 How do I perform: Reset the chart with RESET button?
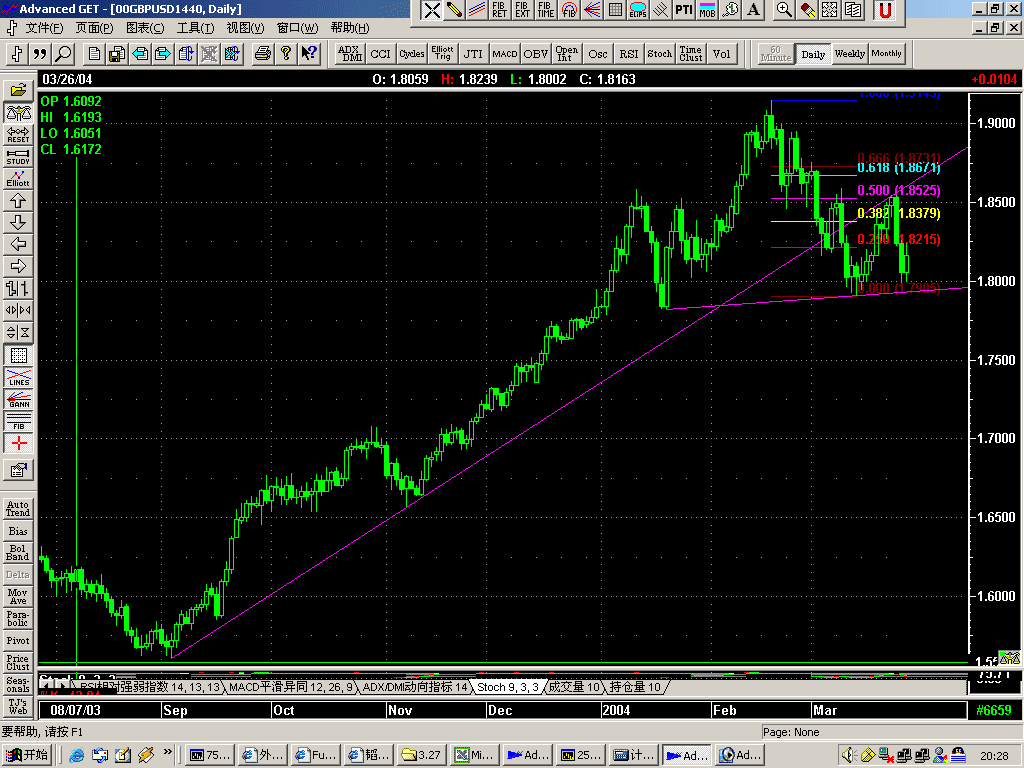click(18, 135)
